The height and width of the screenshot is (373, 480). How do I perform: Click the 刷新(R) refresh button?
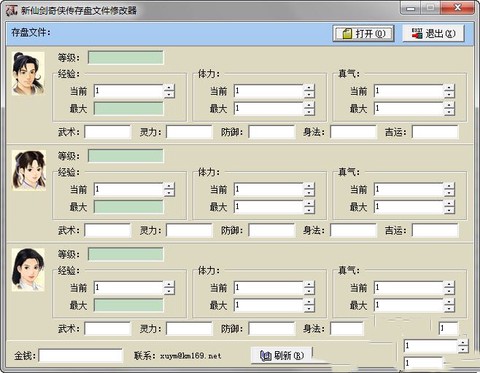(282, 355)
